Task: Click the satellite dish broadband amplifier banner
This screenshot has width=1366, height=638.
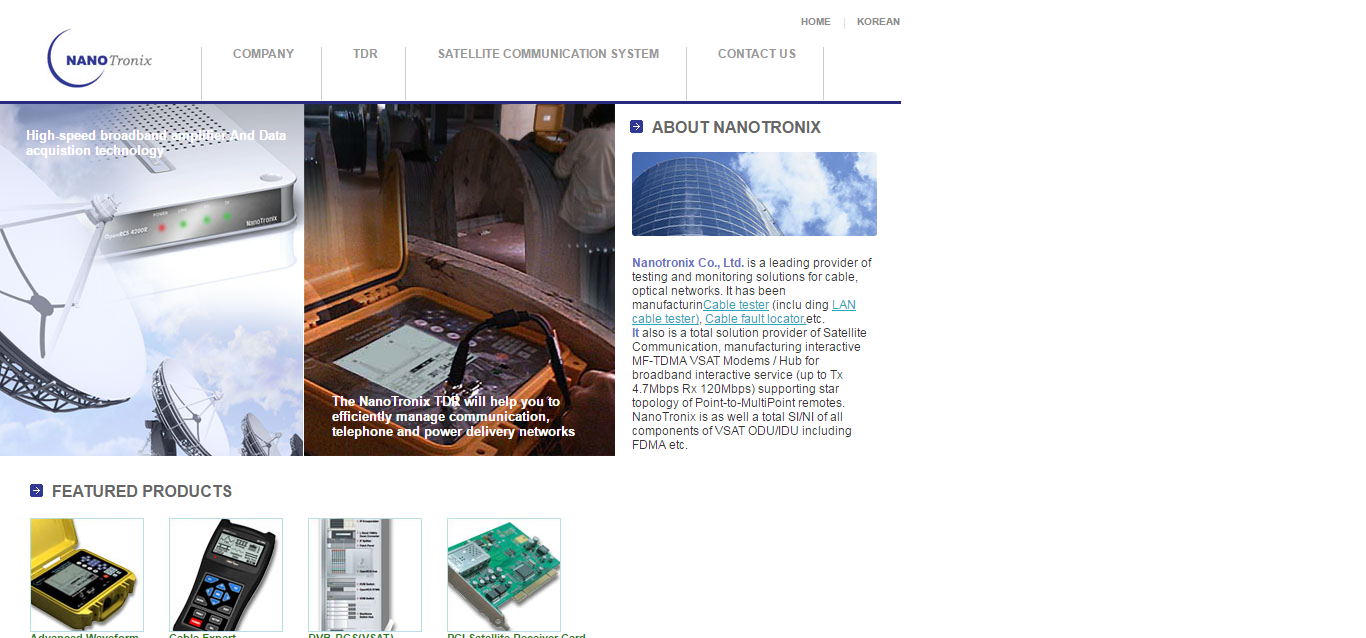Action: (151, 280)
